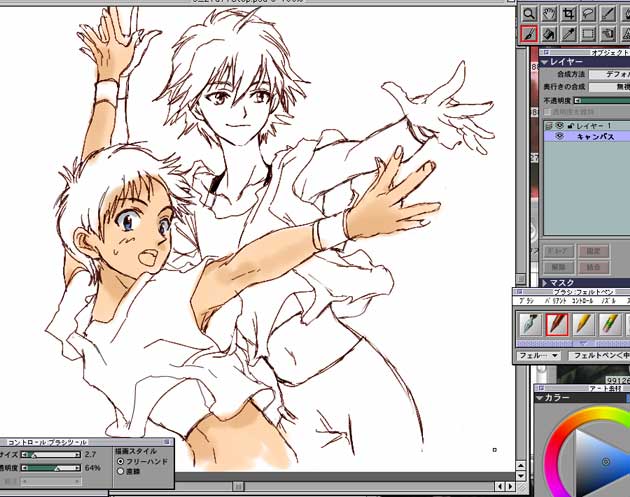This screenshot has width=630, height=497.
Task: Click the group icon left of レイヤー 1
Action: click(549, 126)
